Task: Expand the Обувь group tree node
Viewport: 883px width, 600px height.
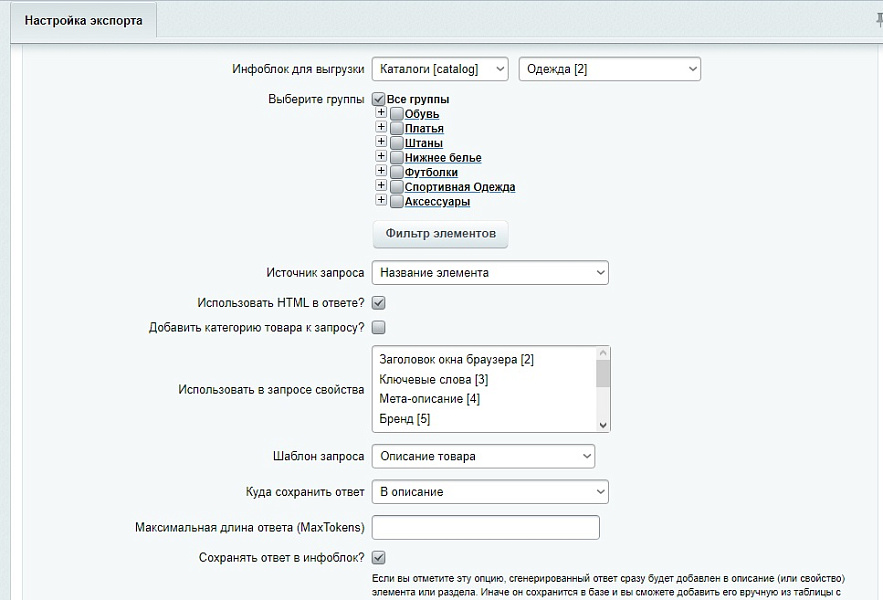Action: coord(380,113)
